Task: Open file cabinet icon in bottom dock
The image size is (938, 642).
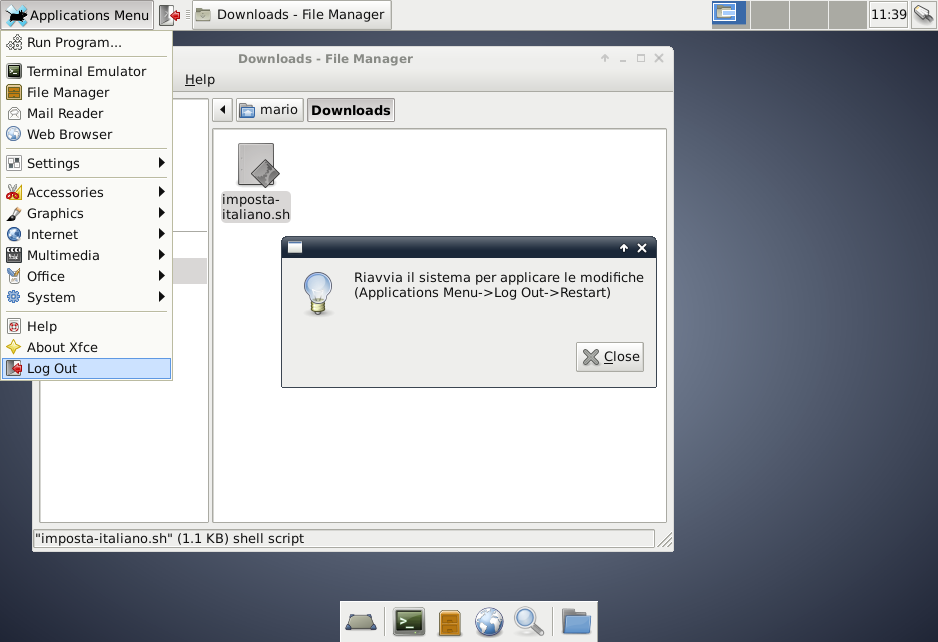Action: coord(449,622)
